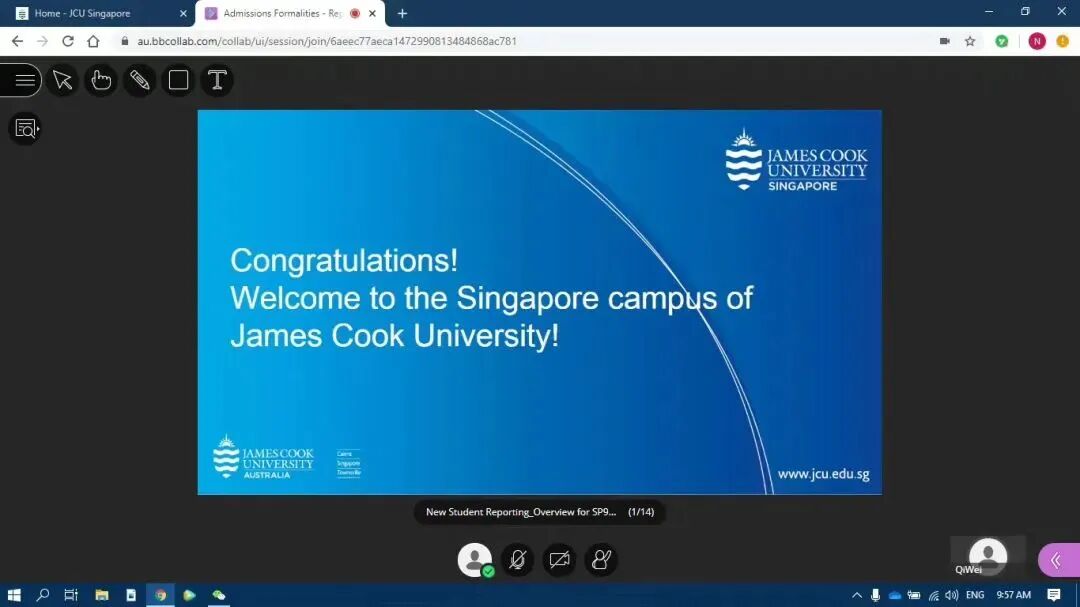Reload the current page

pos(68,41)
